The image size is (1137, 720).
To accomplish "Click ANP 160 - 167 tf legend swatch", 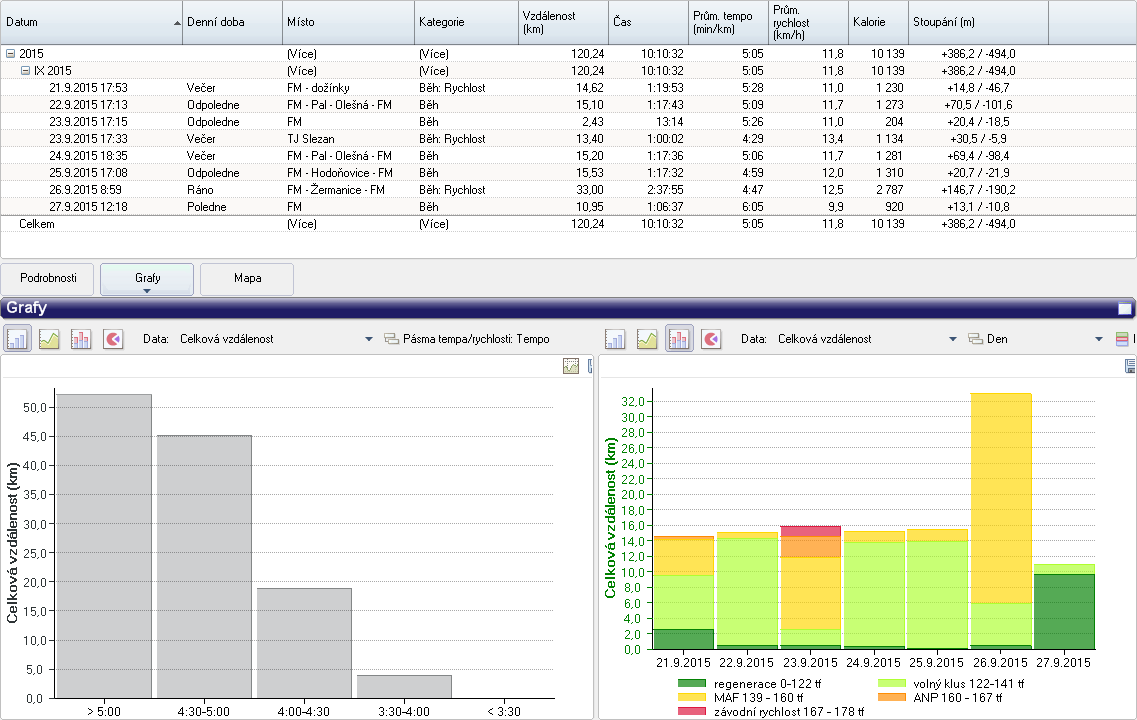I will pos(892,698).
